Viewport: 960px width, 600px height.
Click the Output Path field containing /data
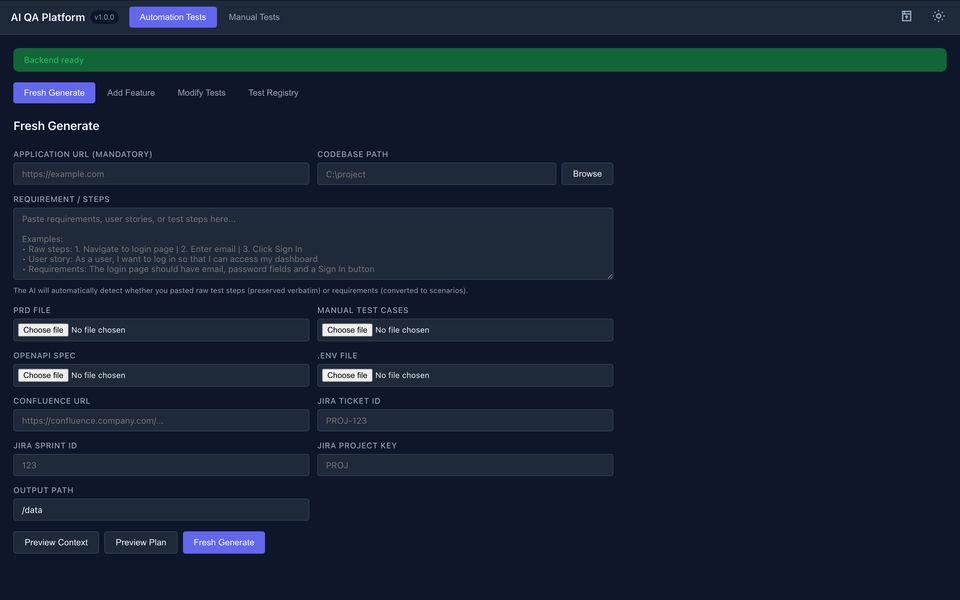[161, 510]
